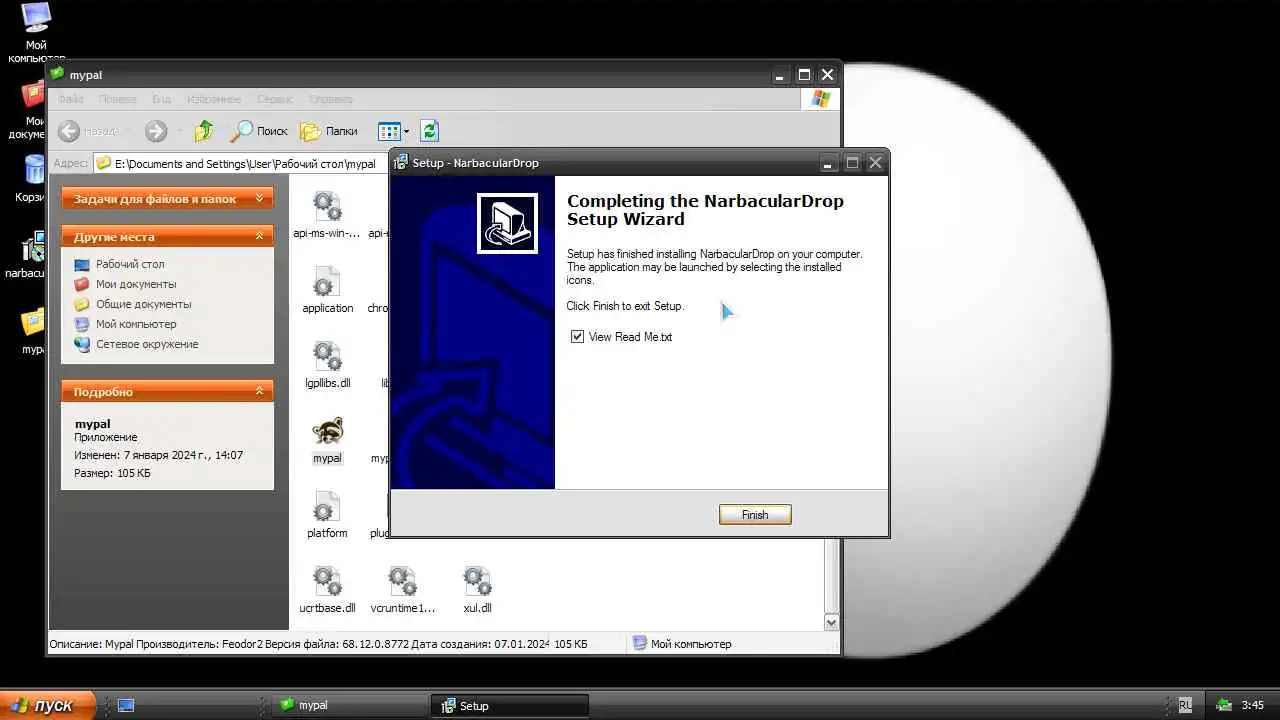
Task: Open the Вид menu
Action: [x=162, y=99]
